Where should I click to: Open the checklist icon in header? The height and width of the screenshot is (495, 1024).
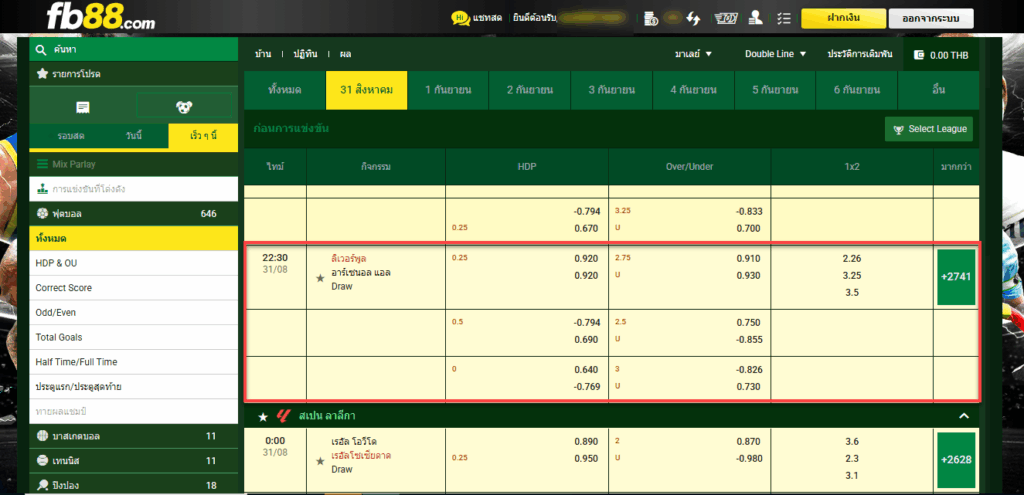point(785,18)
